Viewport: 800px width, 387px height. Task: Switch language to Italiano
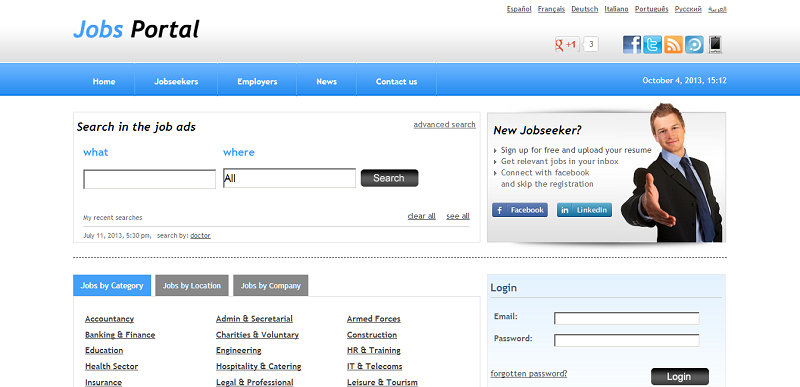(x=616, y=9)
